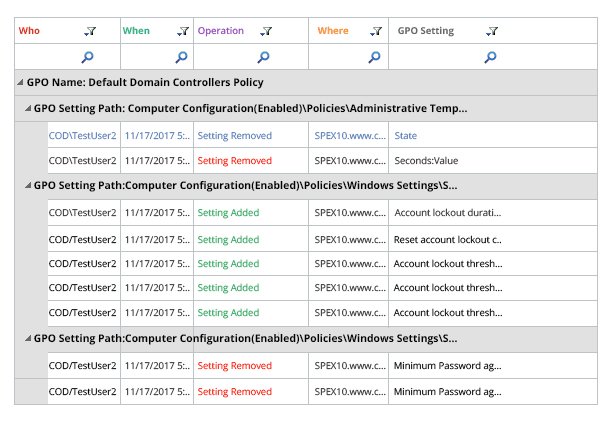This screenshot has width=612, height=430.
Task: Click COD\TestUser2 in Account lockout durati... row
Action: 83,213
